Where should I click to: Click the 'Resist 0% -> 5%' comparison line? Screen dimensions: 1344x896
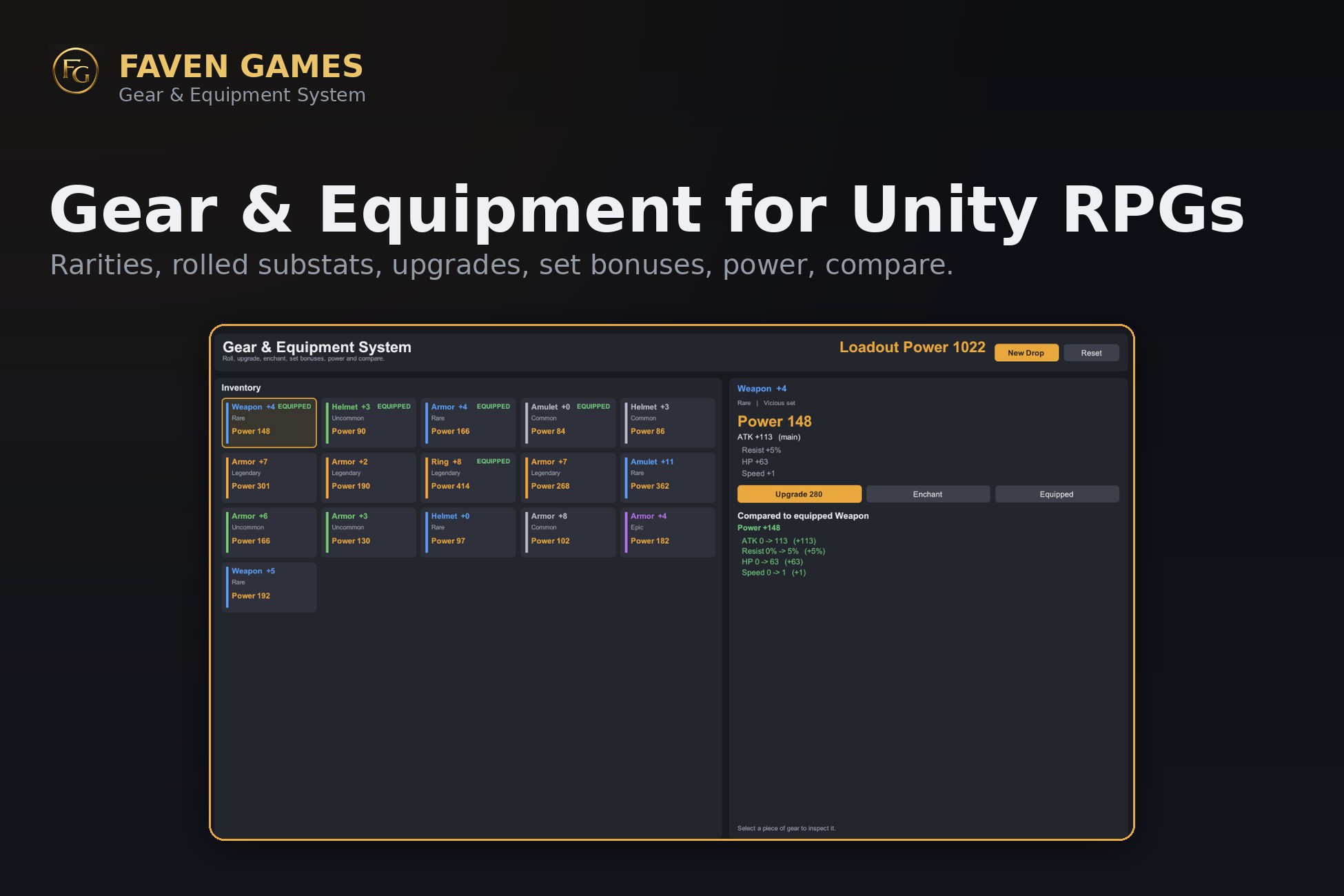click(783, 551)
